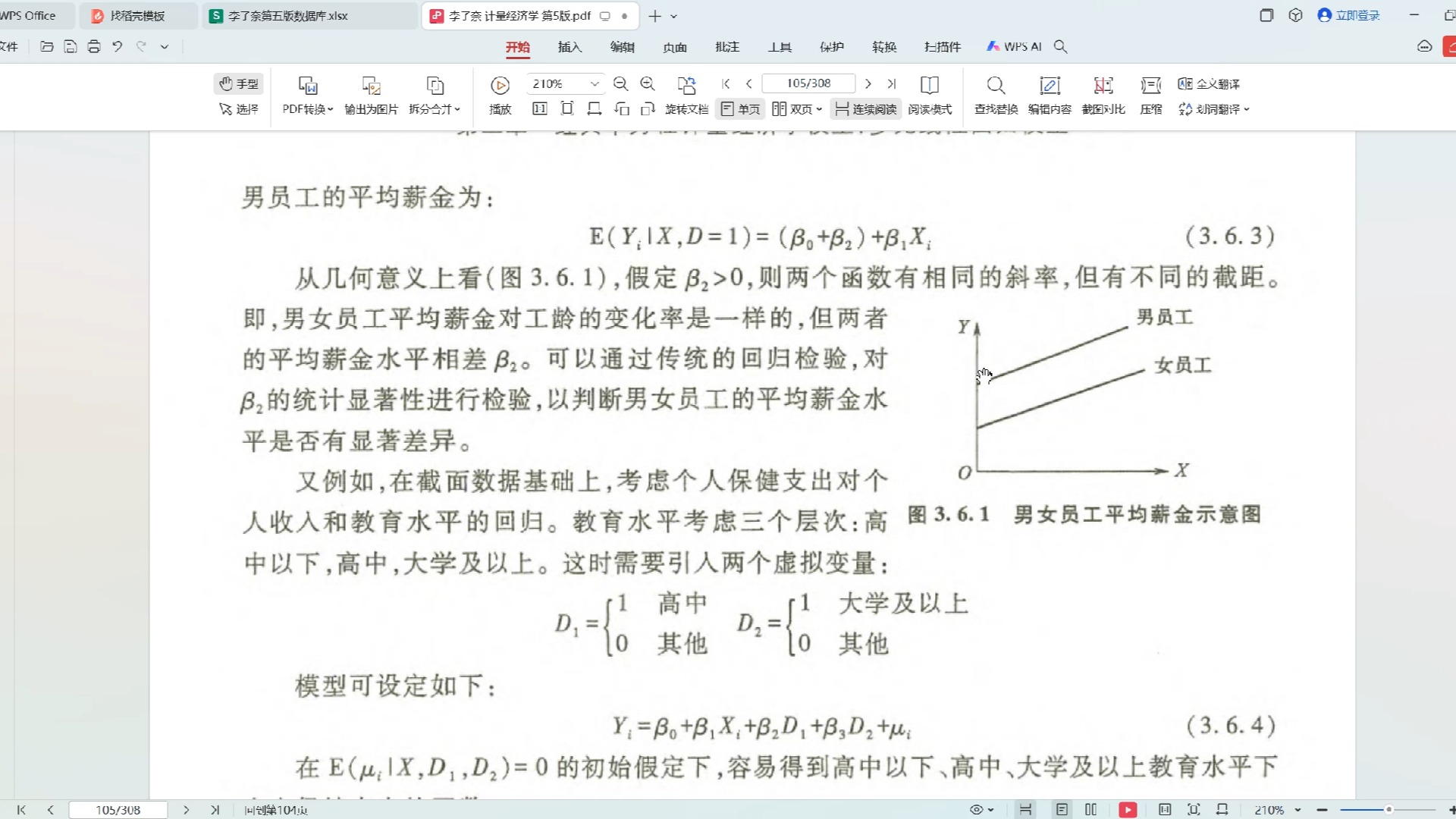The width and height of the screenshot is (1456, 819).
Task: Click status bar page field 105/308
Action: [x=118, y=810]
